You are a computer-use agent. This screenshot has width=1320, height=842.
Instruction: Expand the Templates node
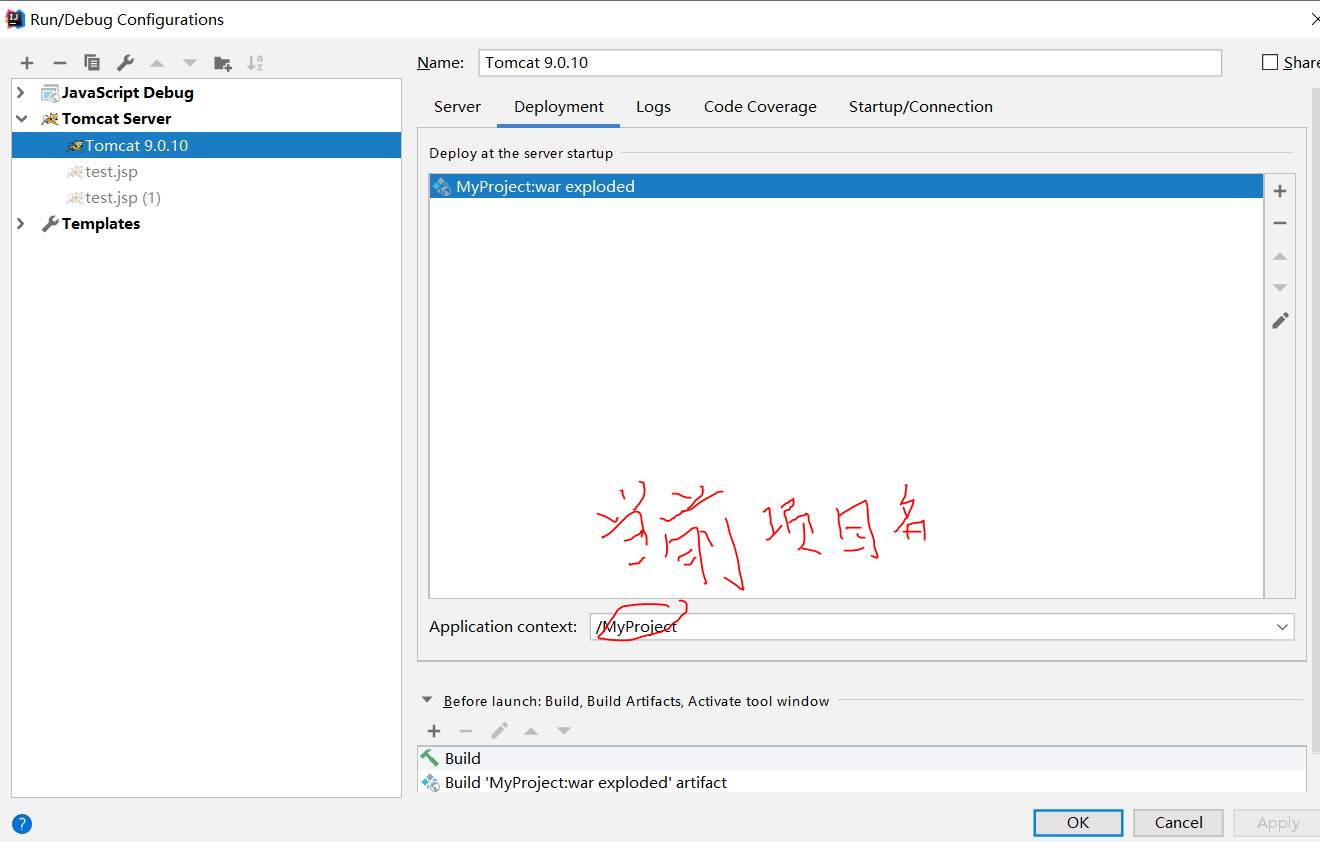click(21, 224)
